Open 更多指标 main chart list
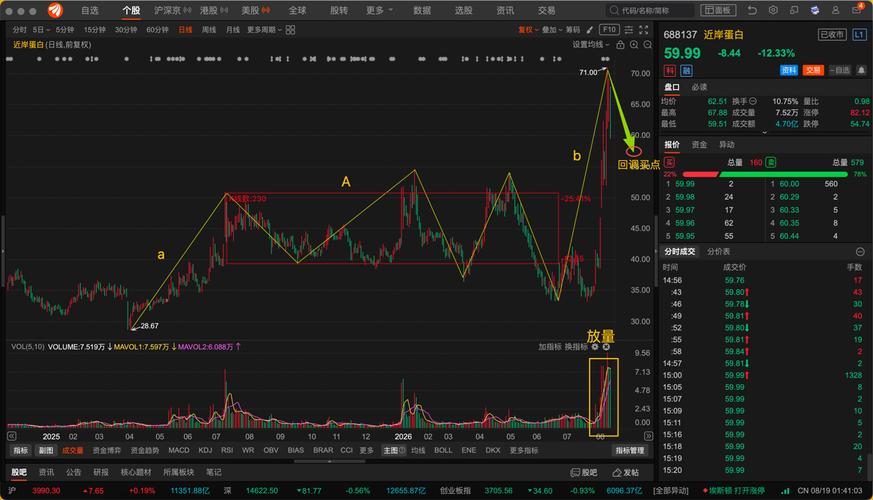This screenshot has height=500, width=873. click(x=524, y=450)
